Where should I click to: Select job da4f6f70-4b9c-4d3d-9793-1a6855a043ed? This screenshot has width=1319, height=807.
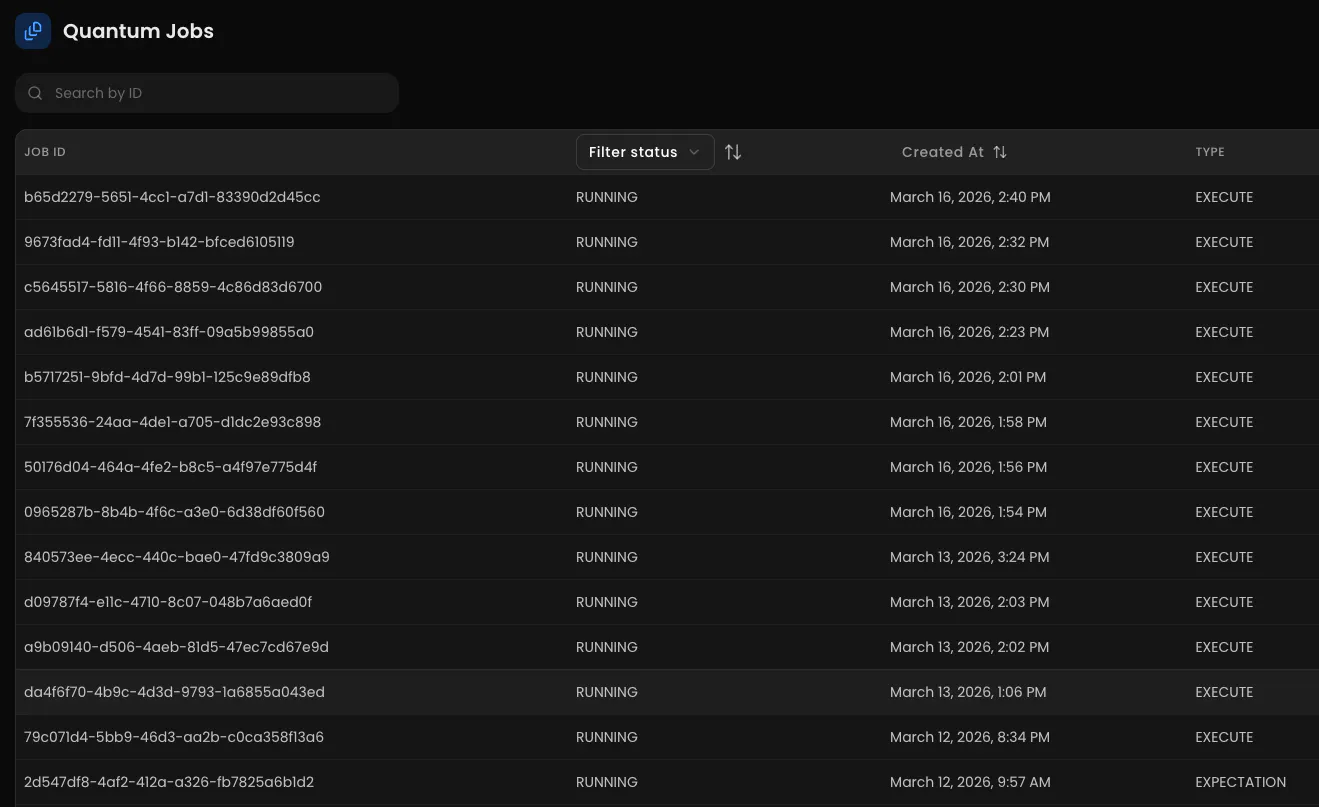pos(174,692)
